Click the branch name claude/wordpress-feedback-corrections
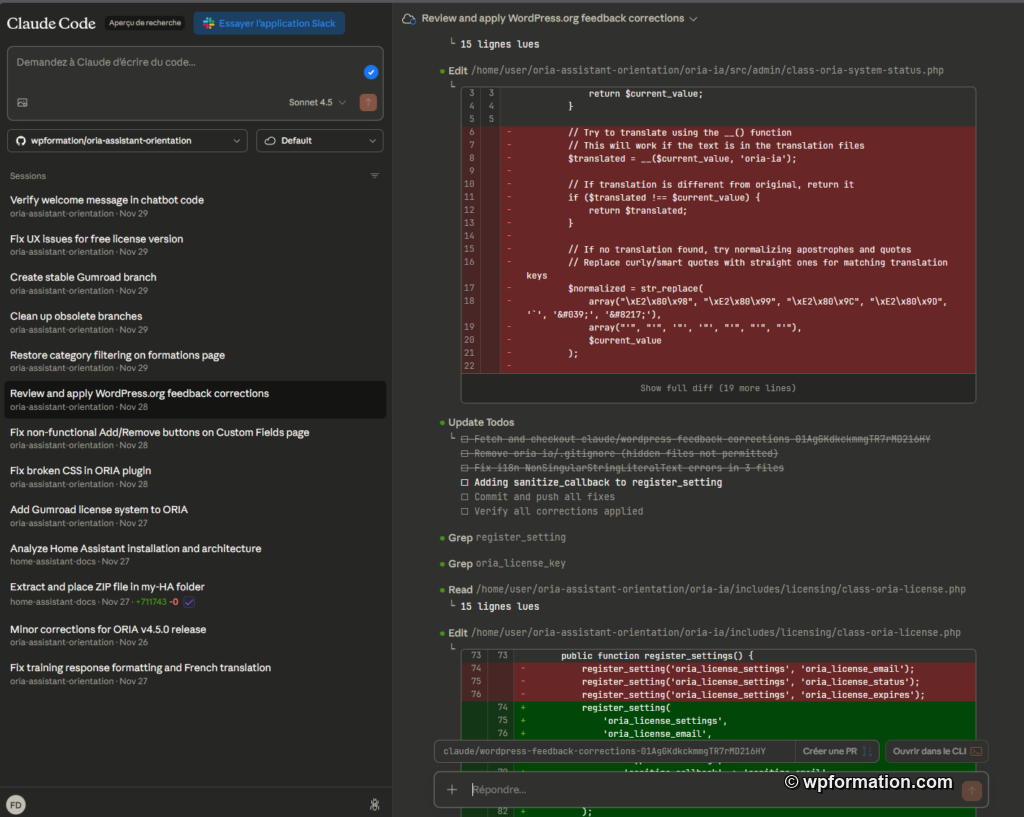The width and height of the screenshot is (1024, 817). [604, 752]
